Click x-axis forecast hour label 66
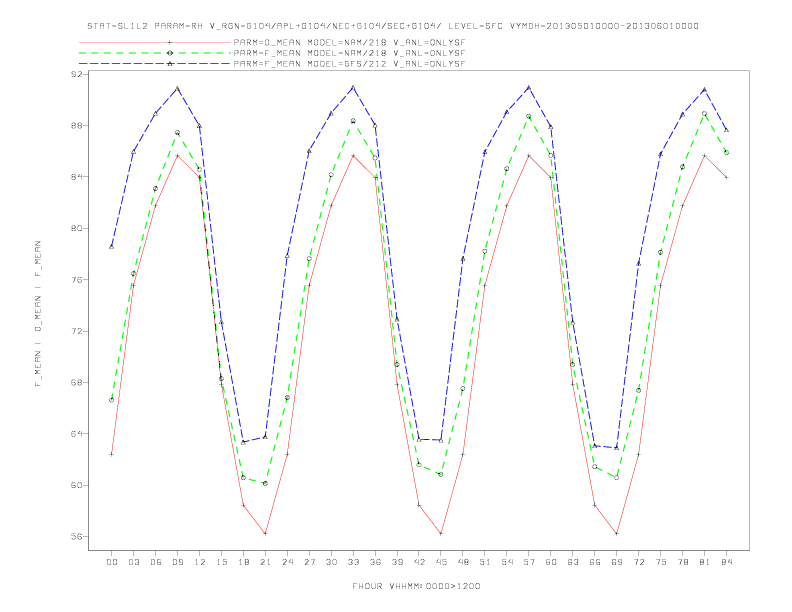Image resolution: width=792 pixels, height=612 pixels. [x=595, y=562]
